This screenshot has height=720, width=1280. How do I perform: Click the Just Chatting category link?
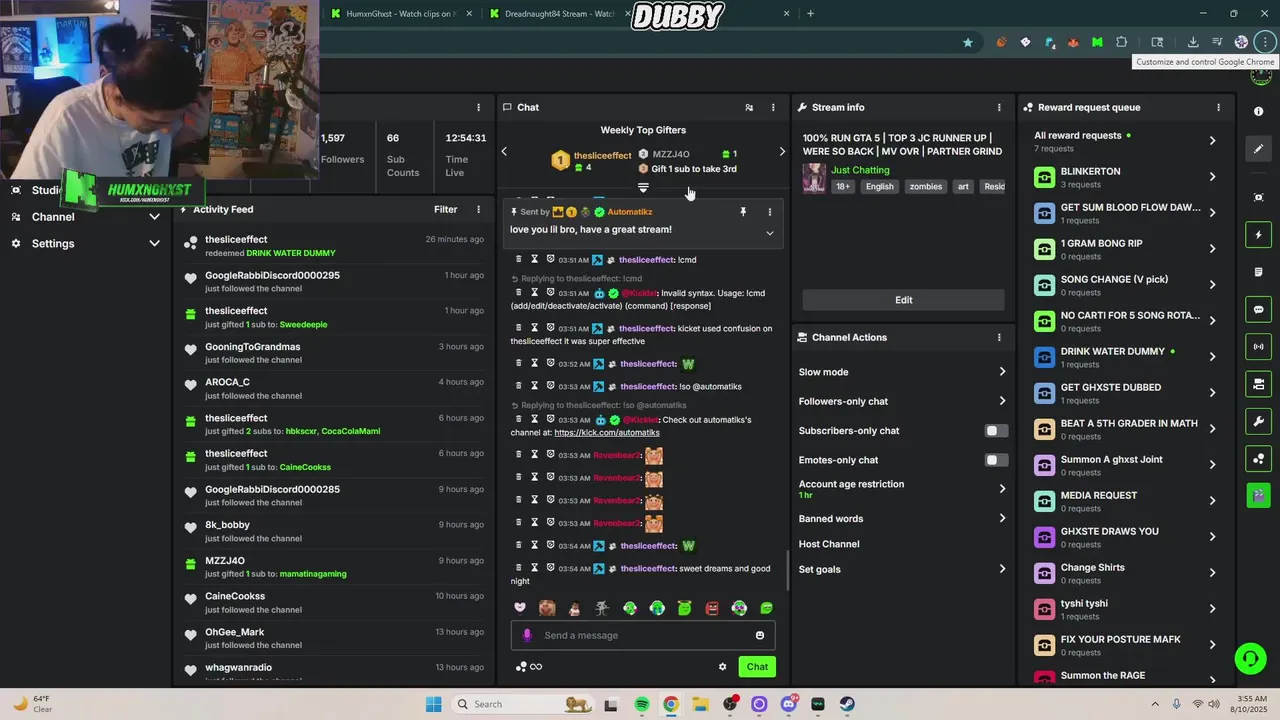(860, 170)
